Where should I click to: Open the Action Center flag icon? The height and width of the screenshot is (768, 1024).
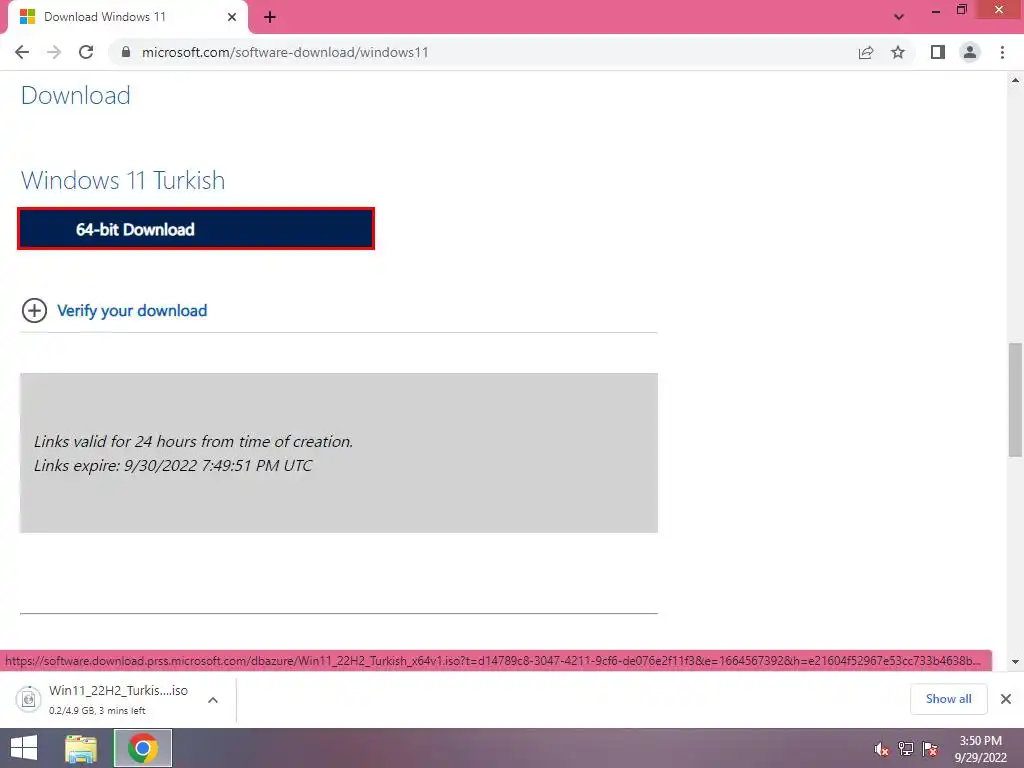930,749
